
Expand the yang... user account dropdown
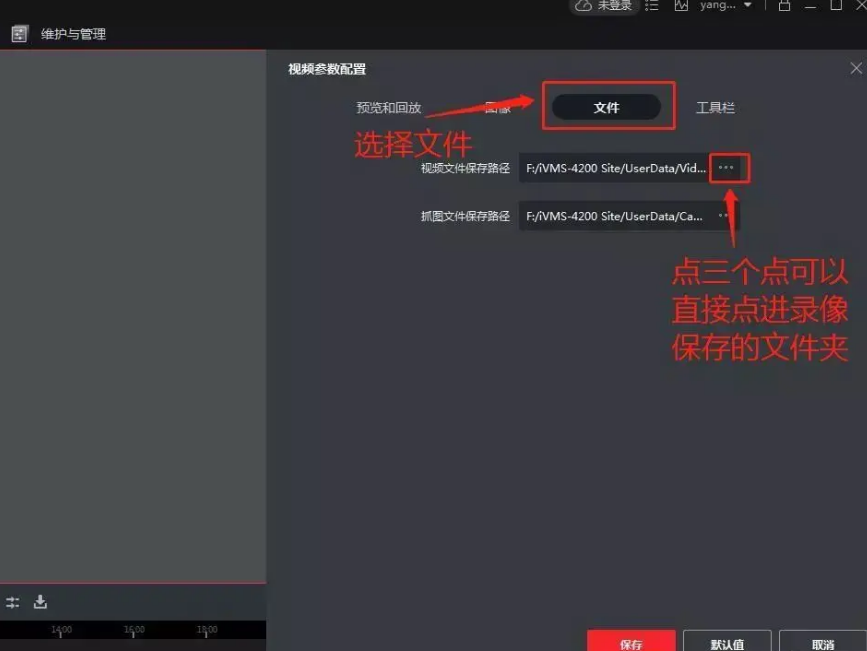746,6
